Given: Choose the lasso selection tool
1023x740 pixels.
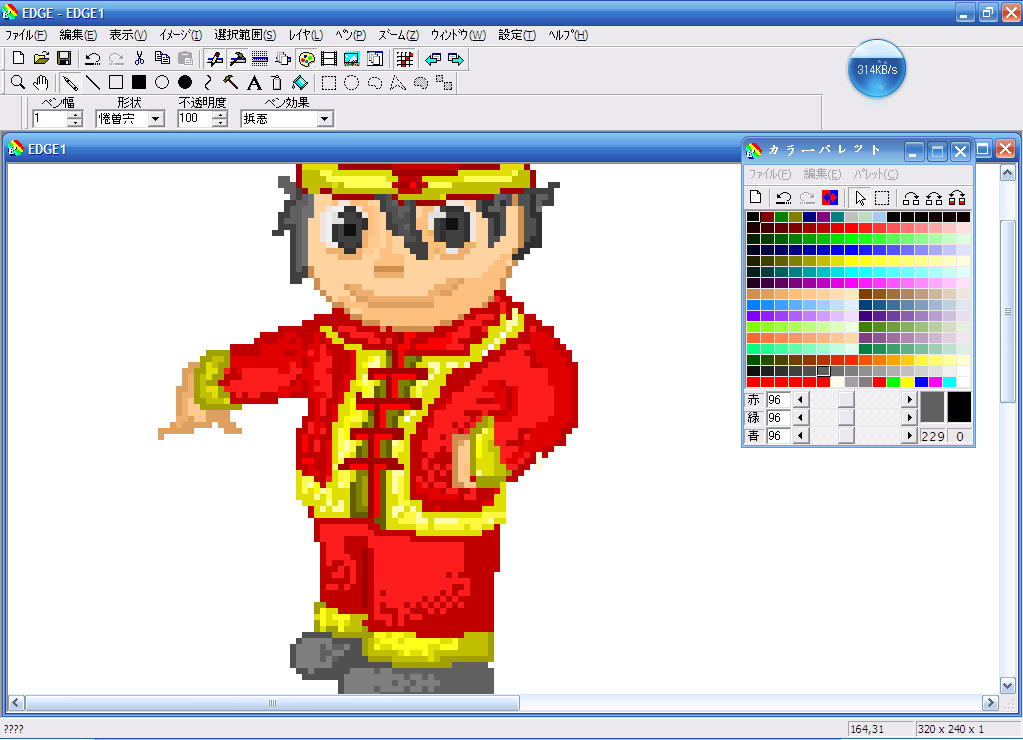Looking at the screenshot, I should click(375, 83).
